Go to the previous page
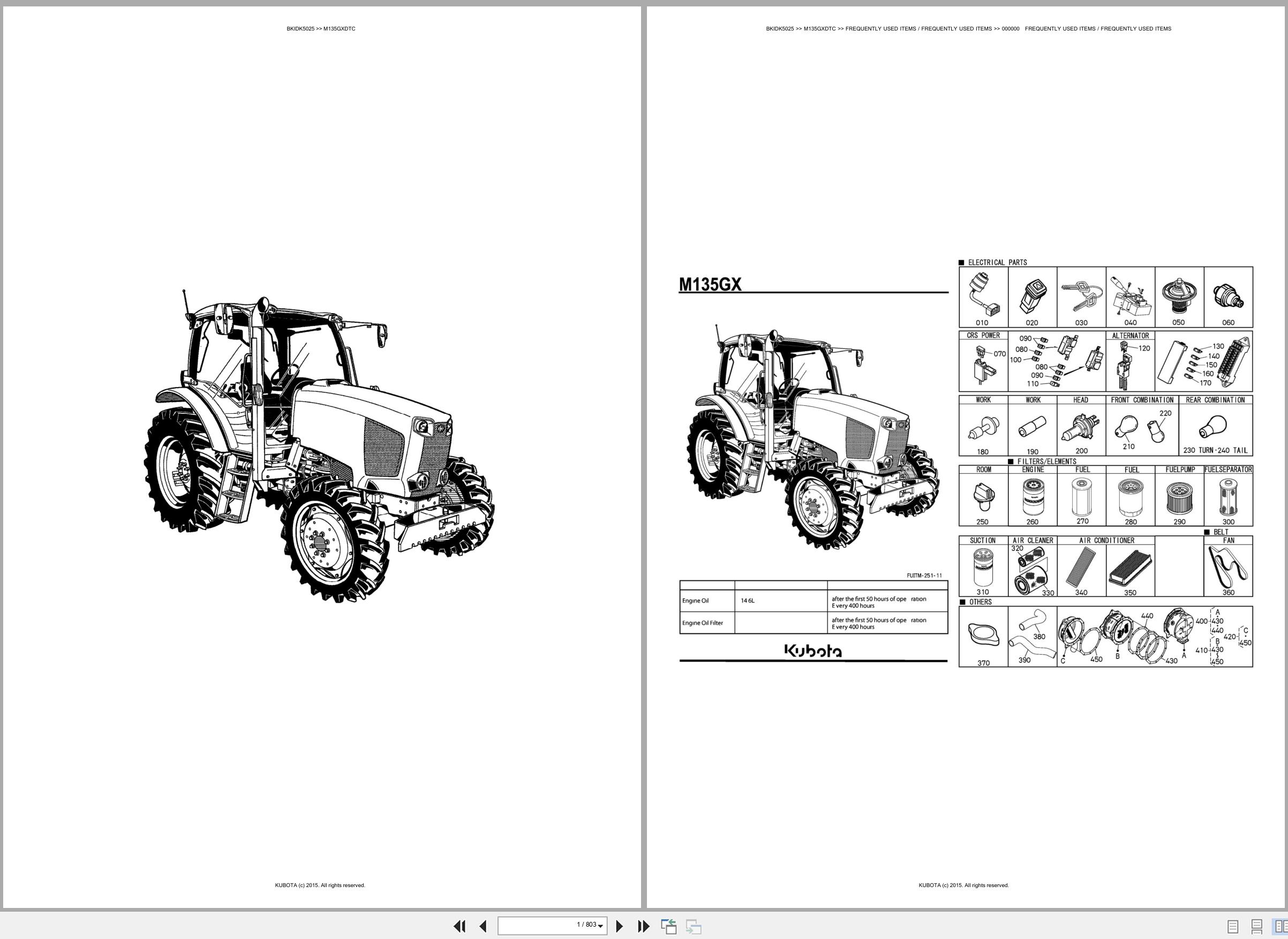The height and width of the screenshot is (939, 1288). (x=484, y=926)
